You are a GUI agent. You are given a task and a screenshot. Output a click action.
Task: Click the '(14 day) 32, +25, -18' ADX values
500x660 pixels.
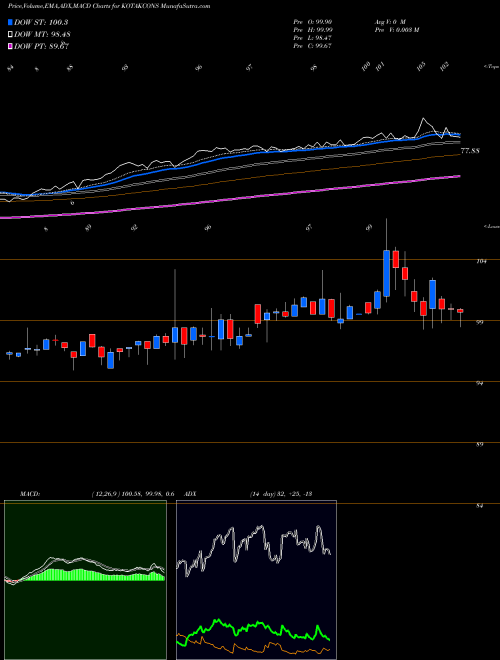(x=280, y=494)
